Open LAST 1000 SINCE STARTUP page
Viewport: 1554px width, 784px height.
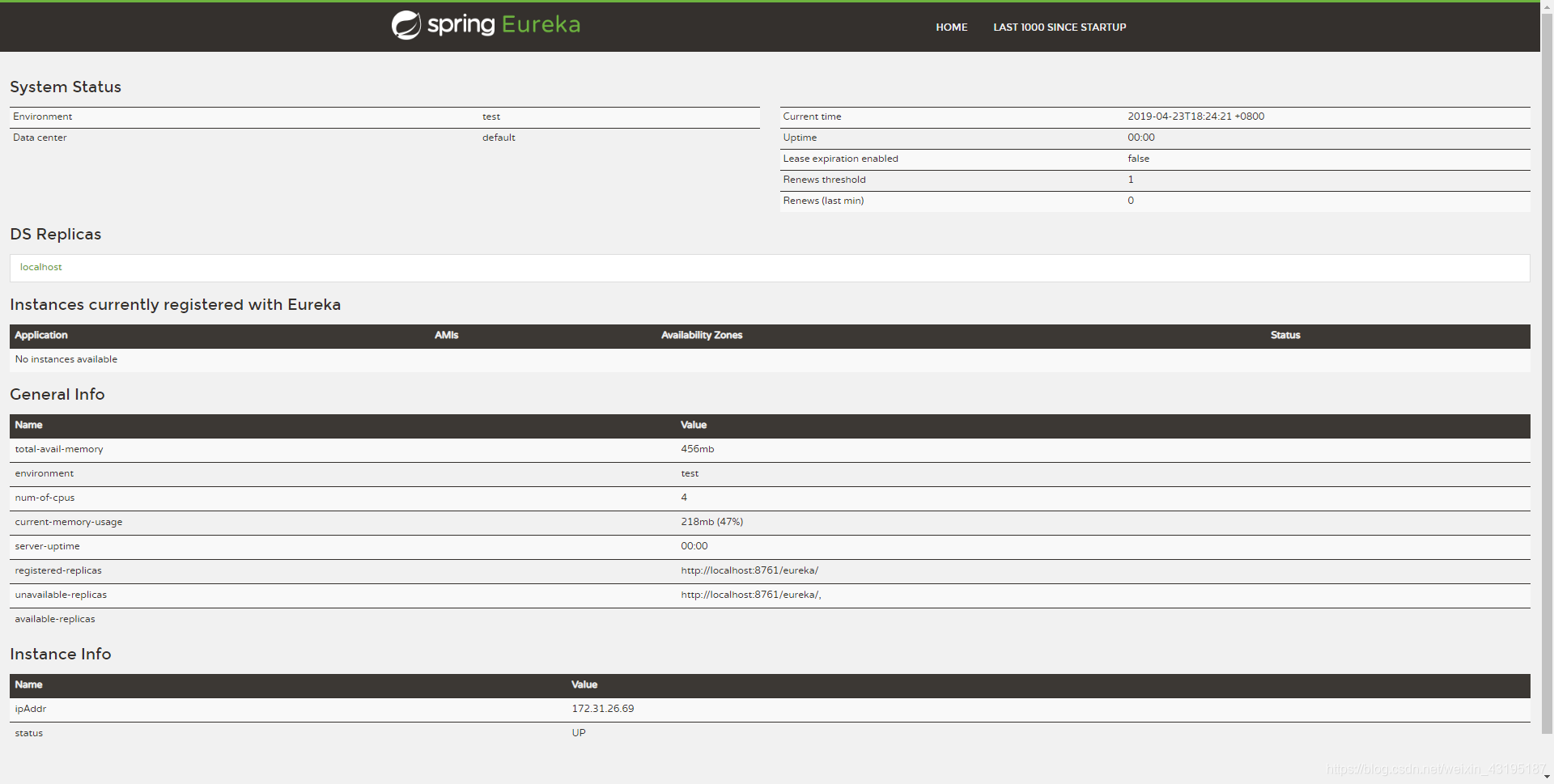pyautogui.click(x=1059, y=28)
